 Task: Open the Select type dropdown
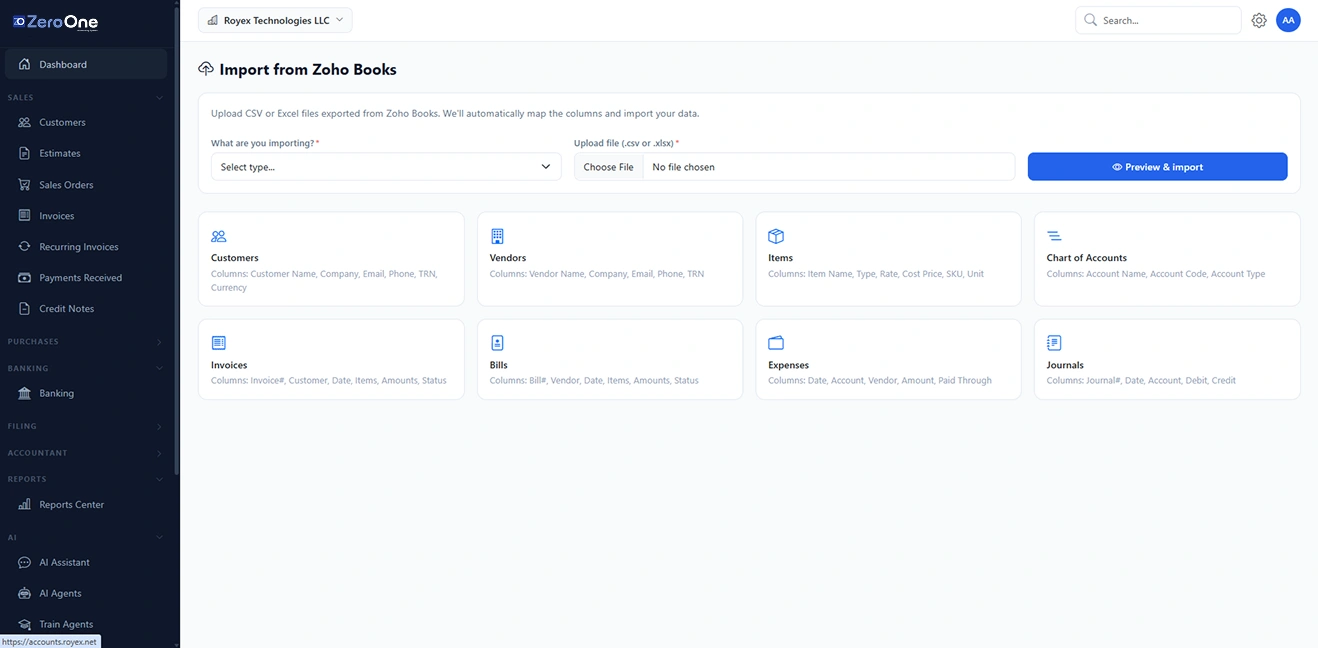point(386,167)
